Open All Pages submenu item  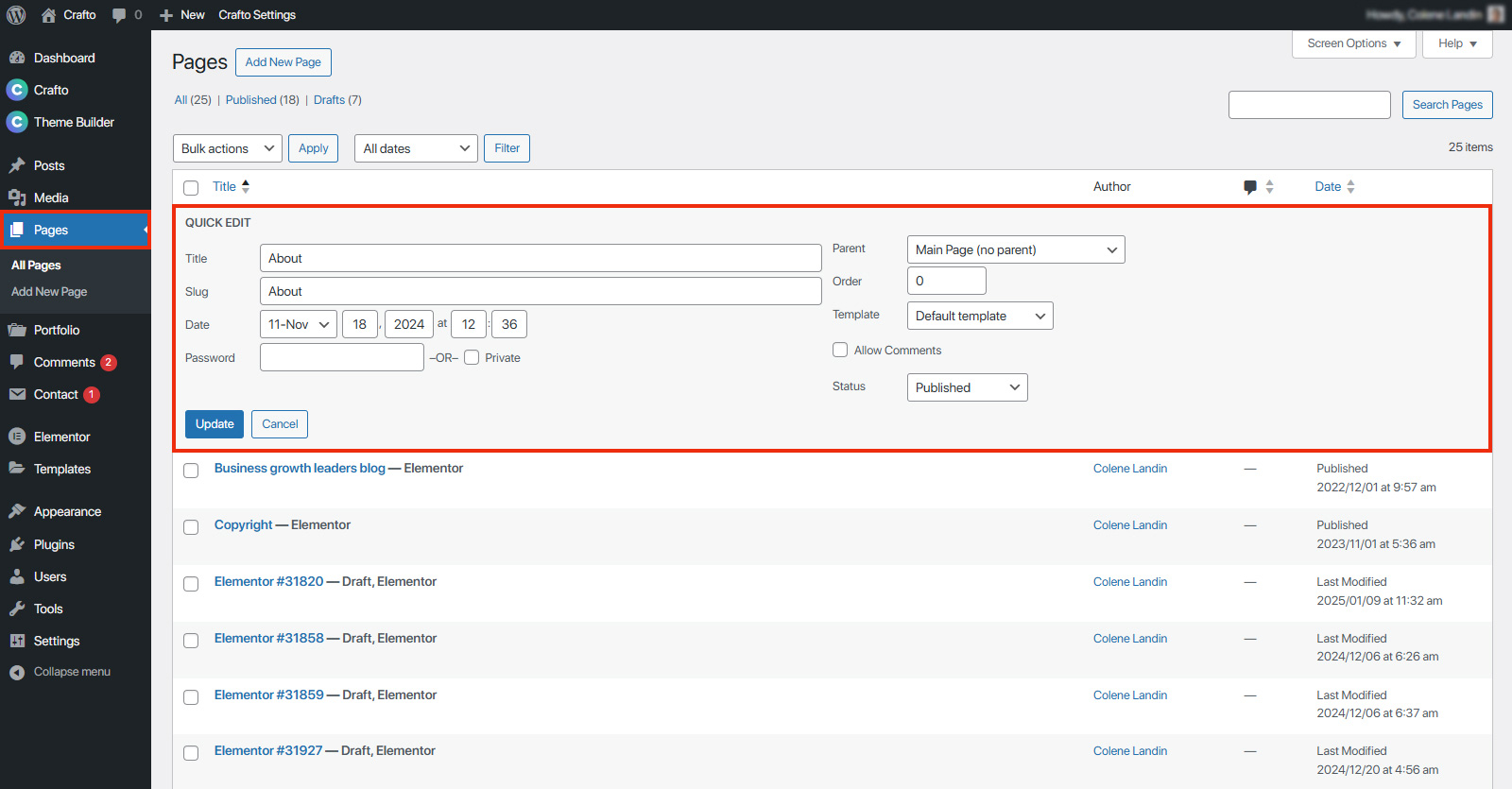[x=36, y=266]
